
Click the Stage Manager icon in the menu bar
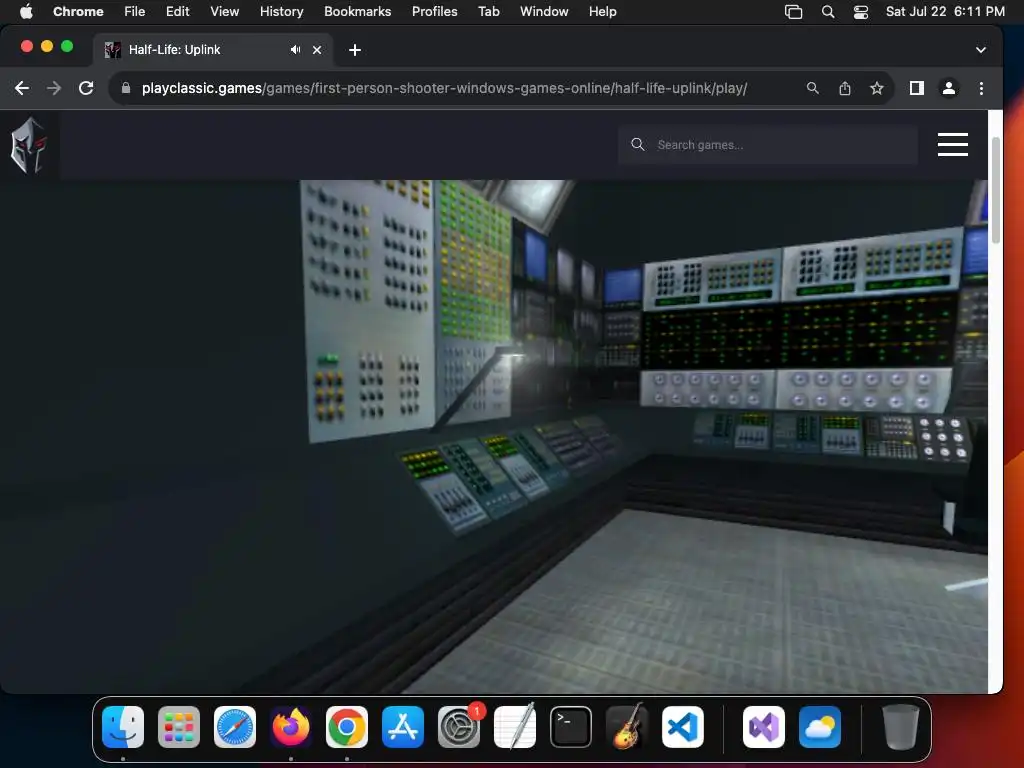tap(793, 12)
